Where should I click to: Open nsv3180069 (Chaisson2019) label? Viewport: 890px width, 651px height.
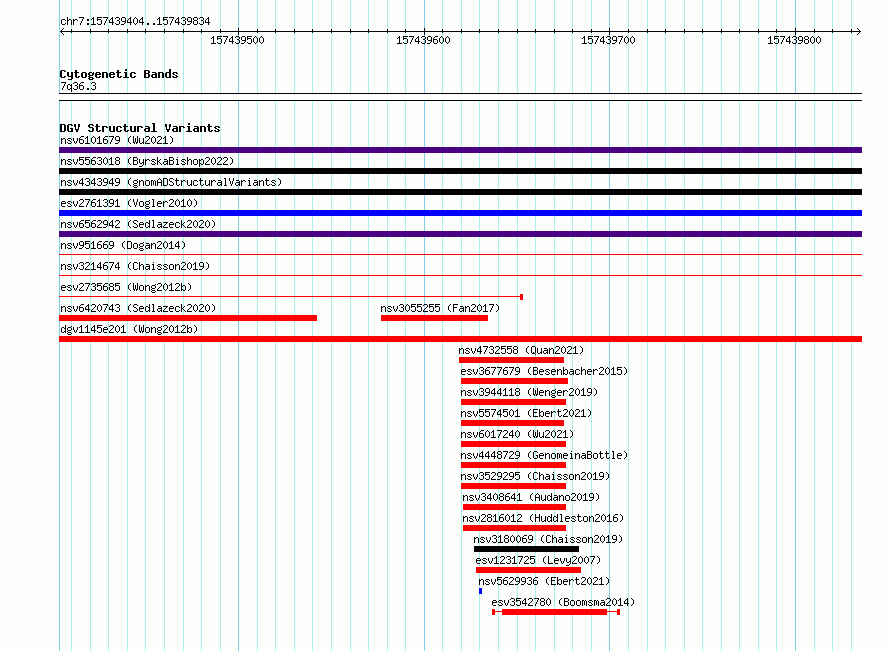548,539
